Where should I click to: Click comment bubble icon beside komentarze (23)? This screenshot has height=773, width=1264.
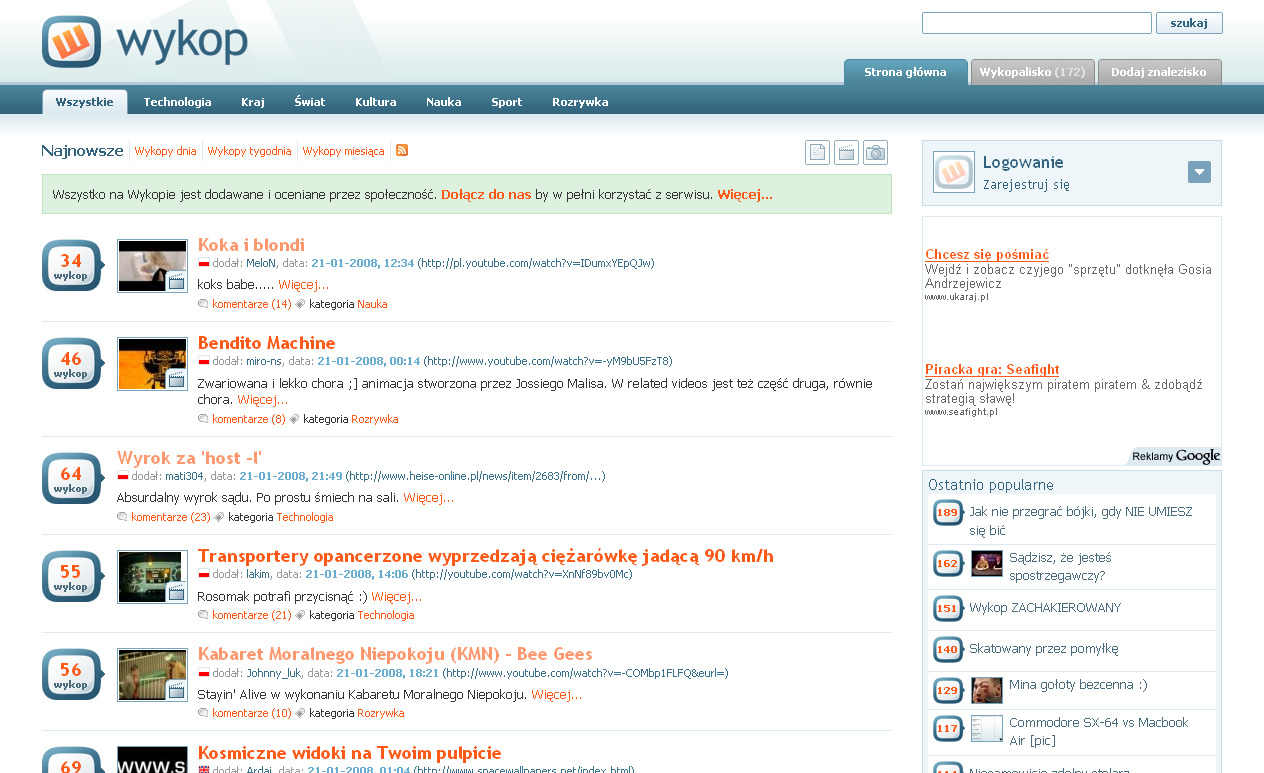pyautogui.click(x=122, y=517)
